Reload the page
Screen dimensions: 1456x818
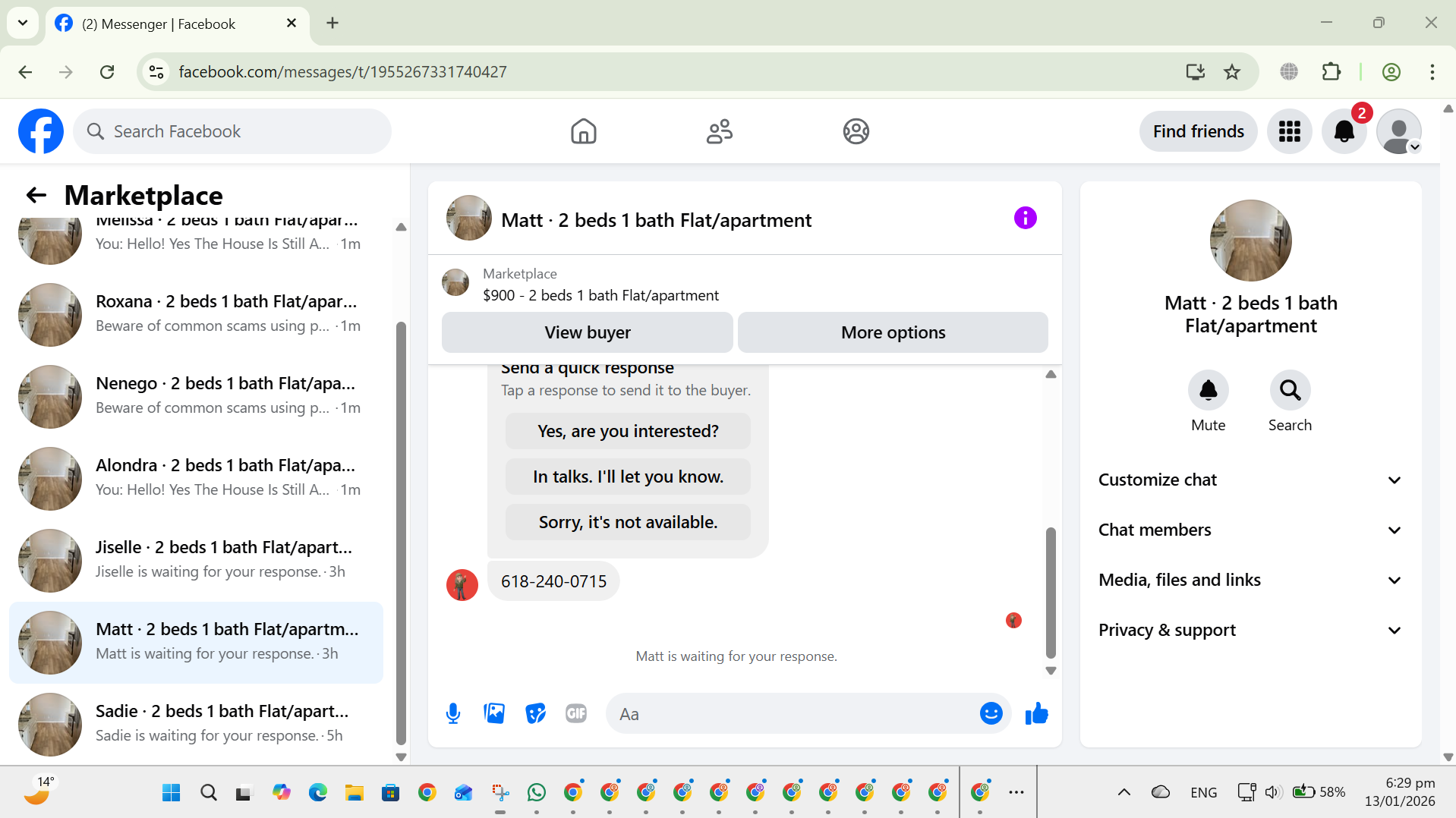click(107, 71)
